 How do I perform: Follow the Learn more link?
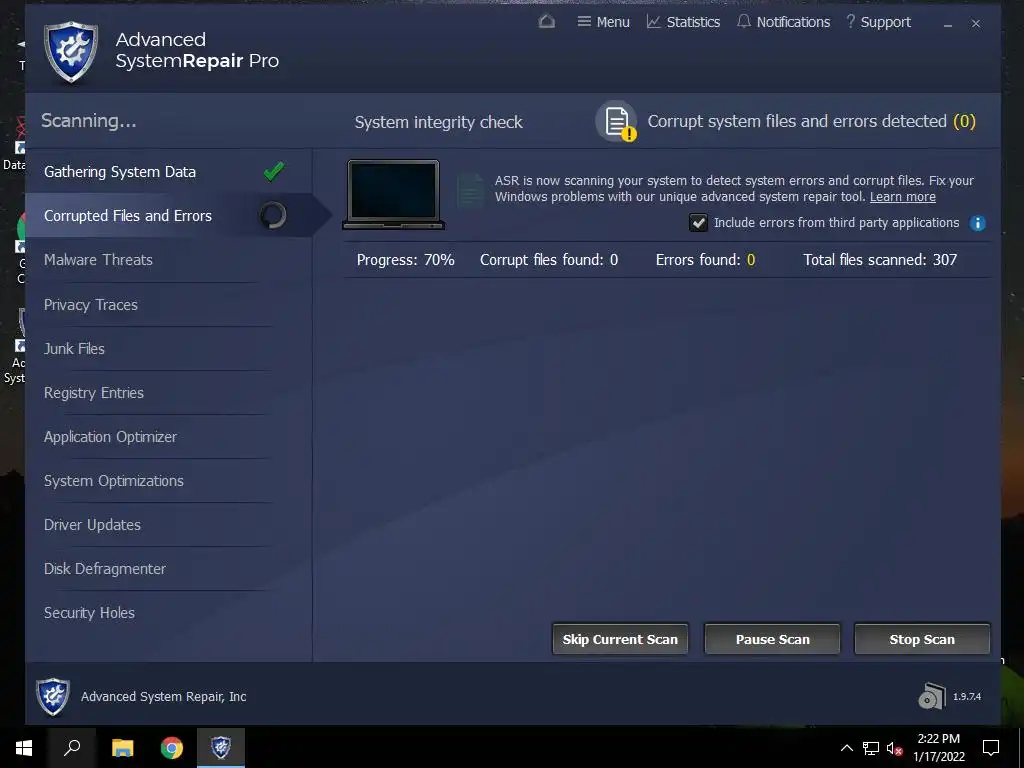(x=903, y=197)
